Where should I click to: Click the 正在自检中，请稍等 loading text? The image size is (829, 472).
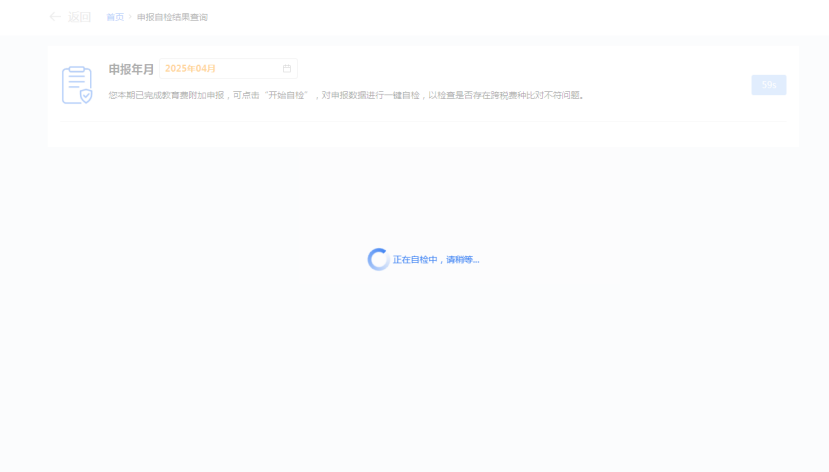click(x=436, y=260)
